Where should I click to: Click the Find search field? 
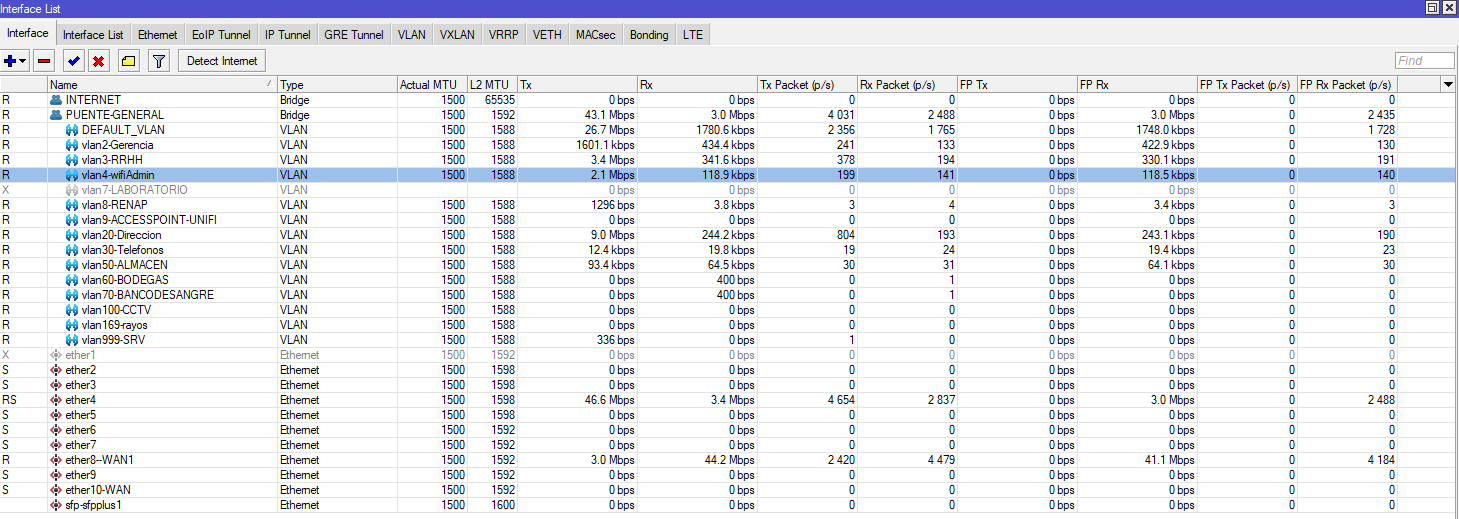[x=1424, y=61]
